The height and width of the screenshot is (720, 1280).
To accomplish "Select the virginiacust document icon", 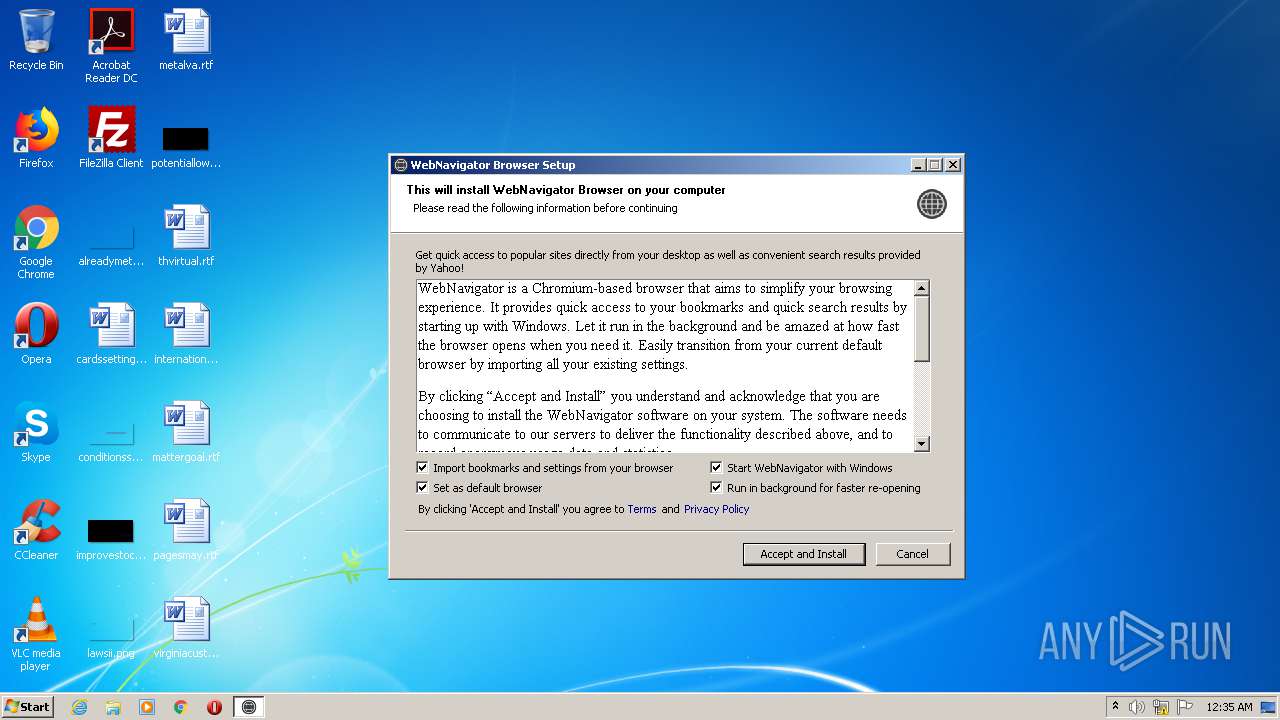I will click(186, 628).
